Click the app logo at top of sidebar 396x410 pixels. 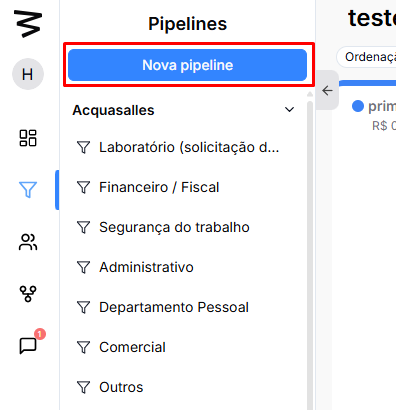(x=28, y=23)
